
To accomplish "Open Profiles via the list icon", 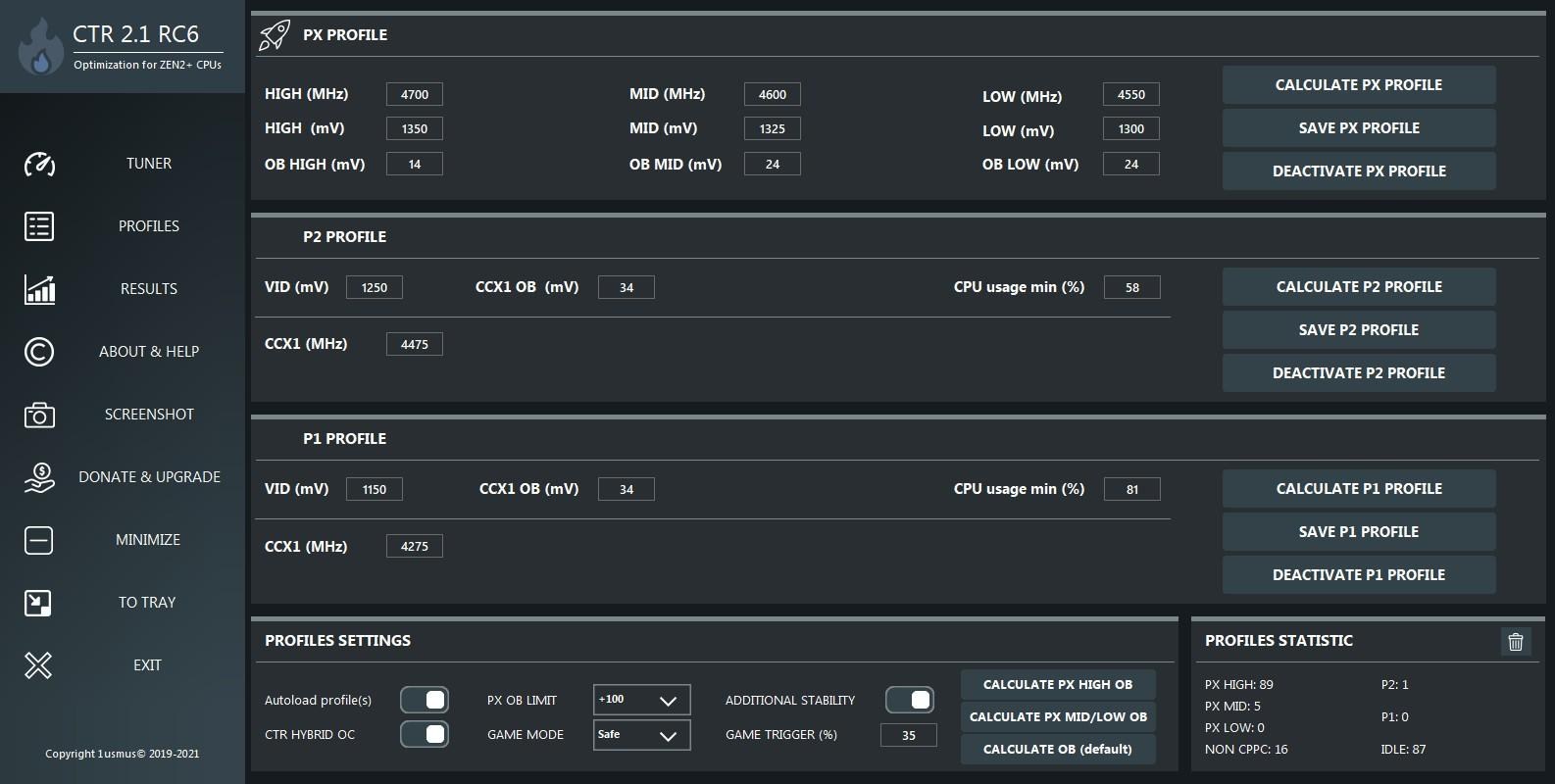I will pos(39,226).
